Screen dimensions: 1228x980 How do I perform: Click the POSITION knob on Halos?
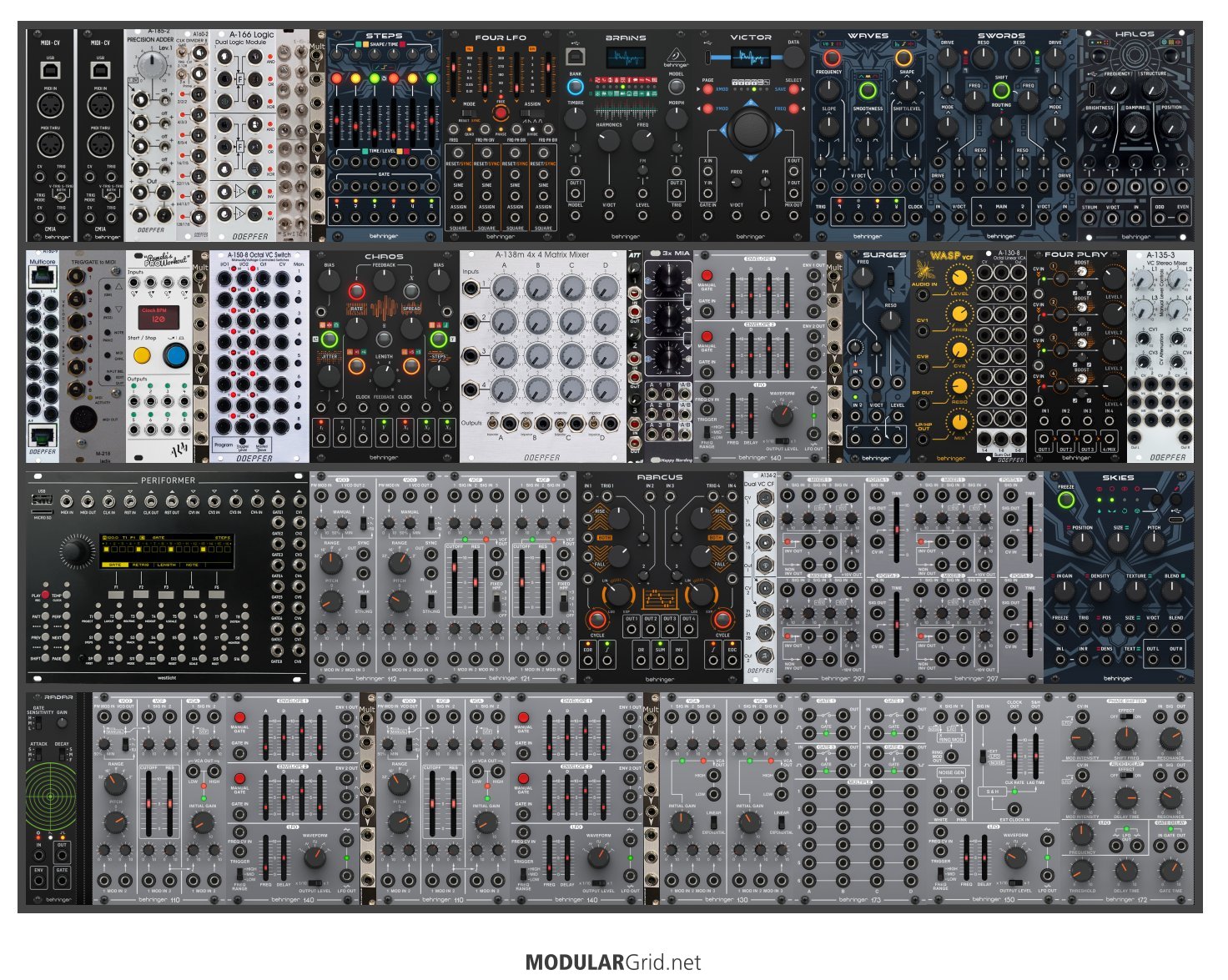pyautogui.click(x=1171, y=125)
